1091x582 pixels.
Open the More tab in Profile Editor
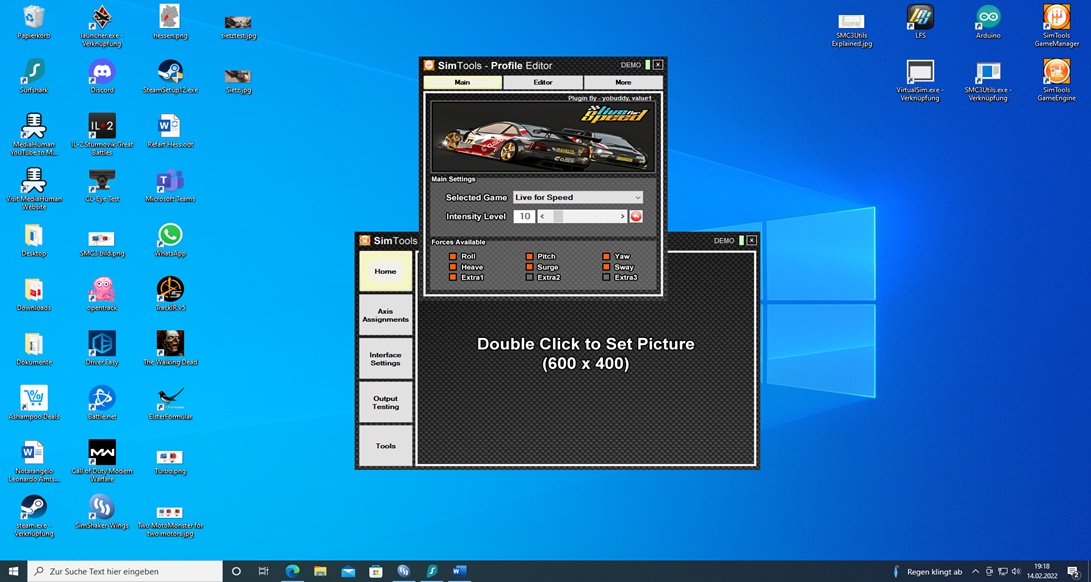pyautogui.click(x=623, y=82)
